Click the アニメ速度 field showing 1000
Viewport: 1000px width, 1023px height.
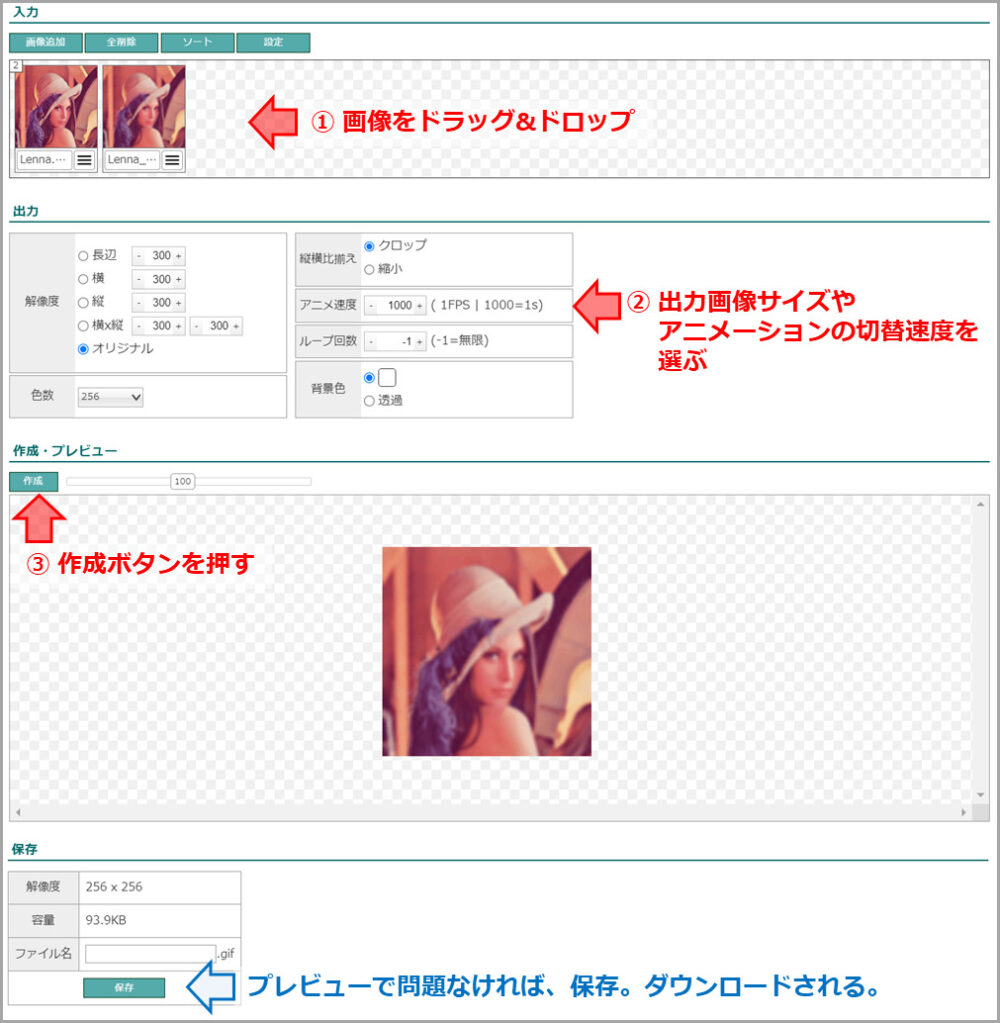(x=396, y=305)
